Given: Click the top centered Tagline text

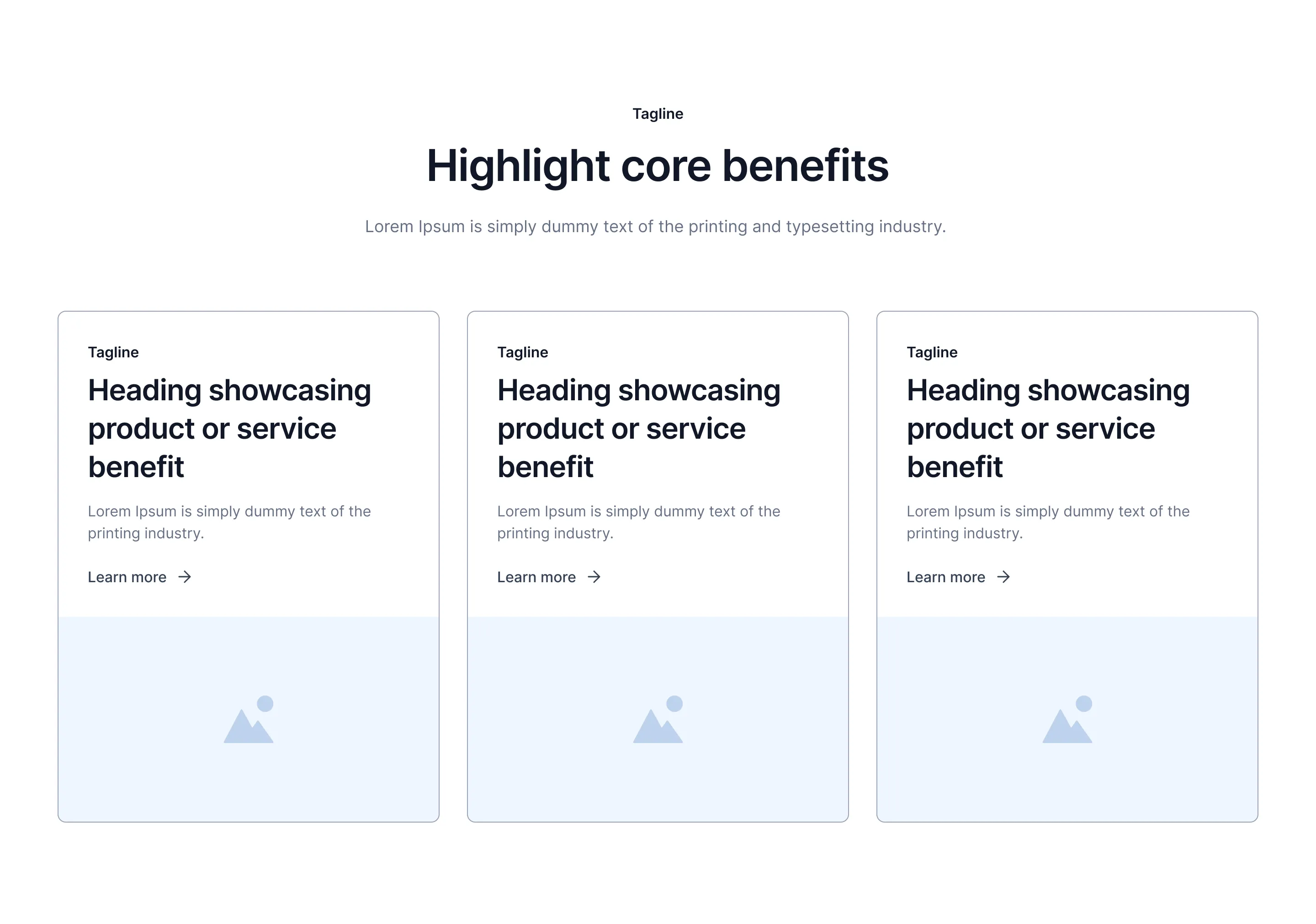Looking at the screenshot, I should 658,113.
